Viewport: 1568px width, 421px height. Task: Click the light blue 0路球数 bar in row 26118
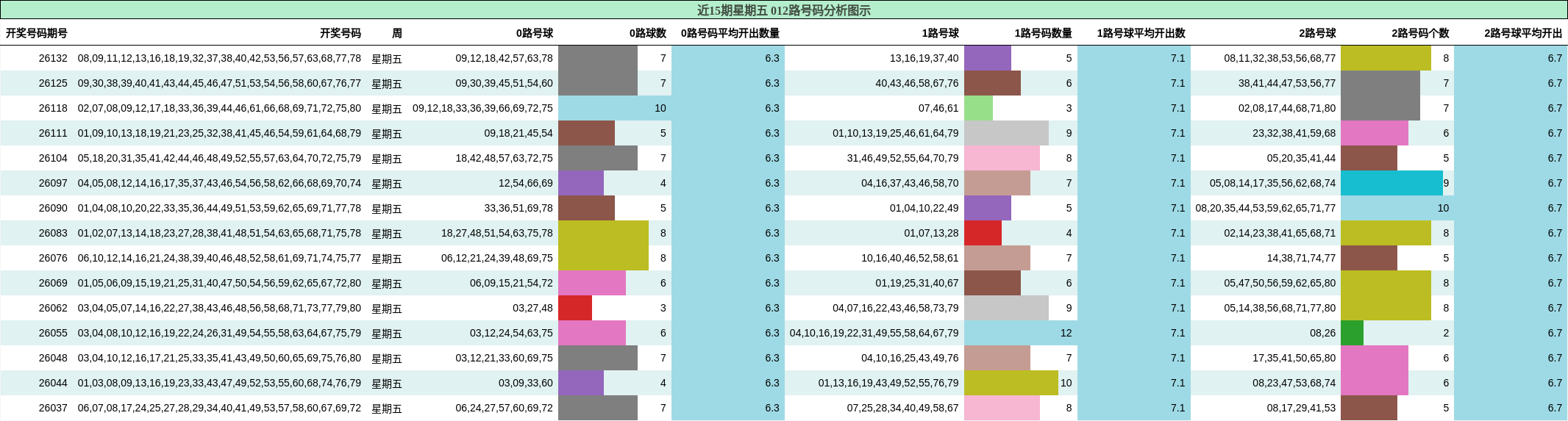[x=615, y=108]
